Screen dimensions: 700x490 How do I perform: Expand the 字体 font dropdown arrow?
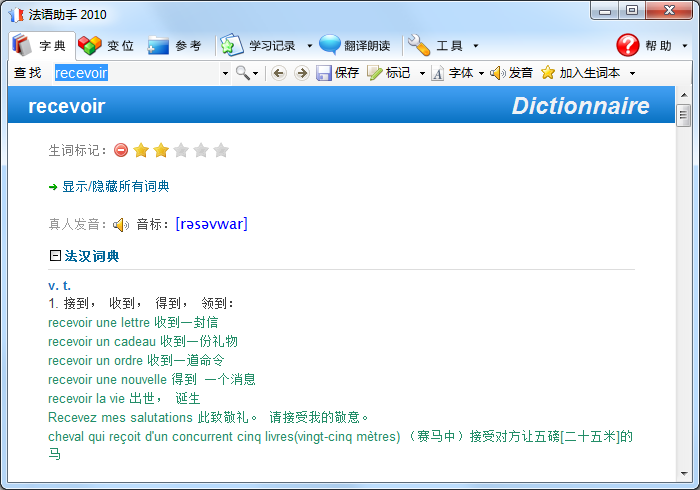481,73
